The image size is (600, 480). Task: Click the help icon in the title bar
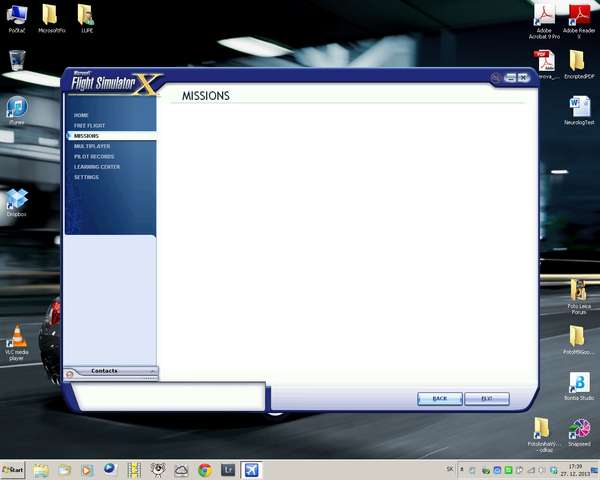tap(496, 78)
